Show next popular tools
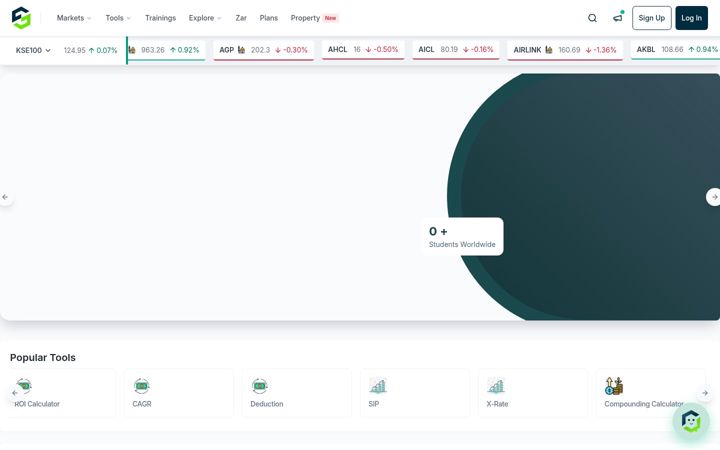This screenshot has width=720, height=450. point(705,393)
